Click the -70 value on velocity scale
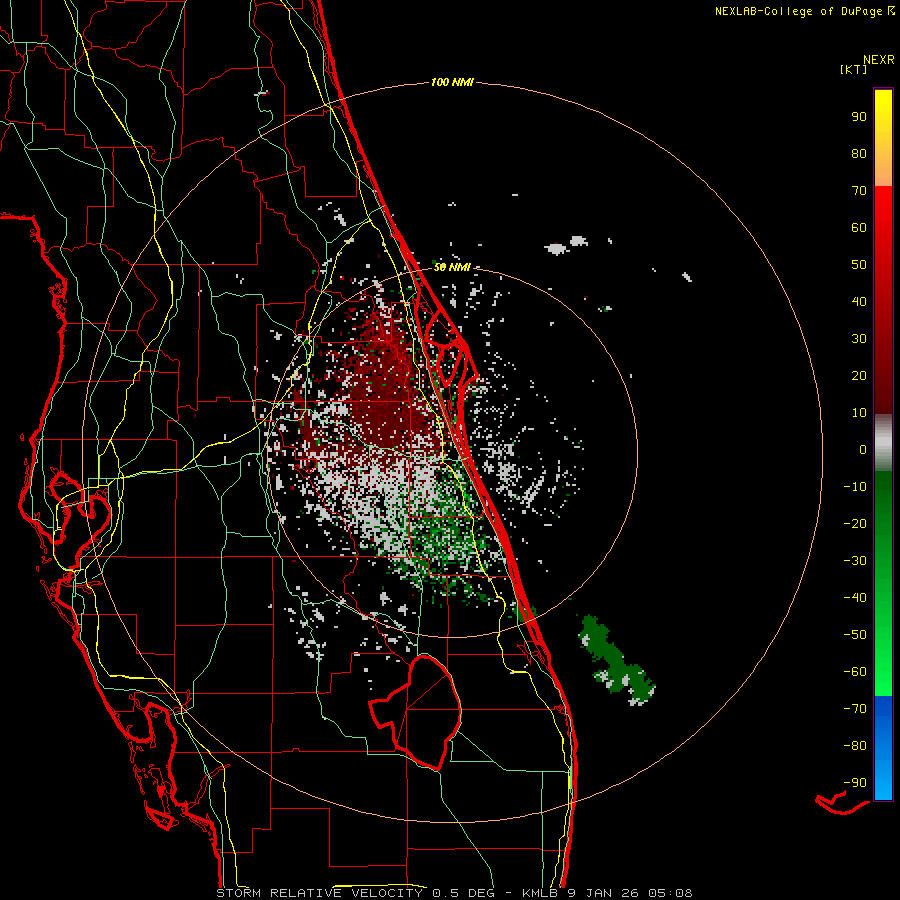 [855, 709]
